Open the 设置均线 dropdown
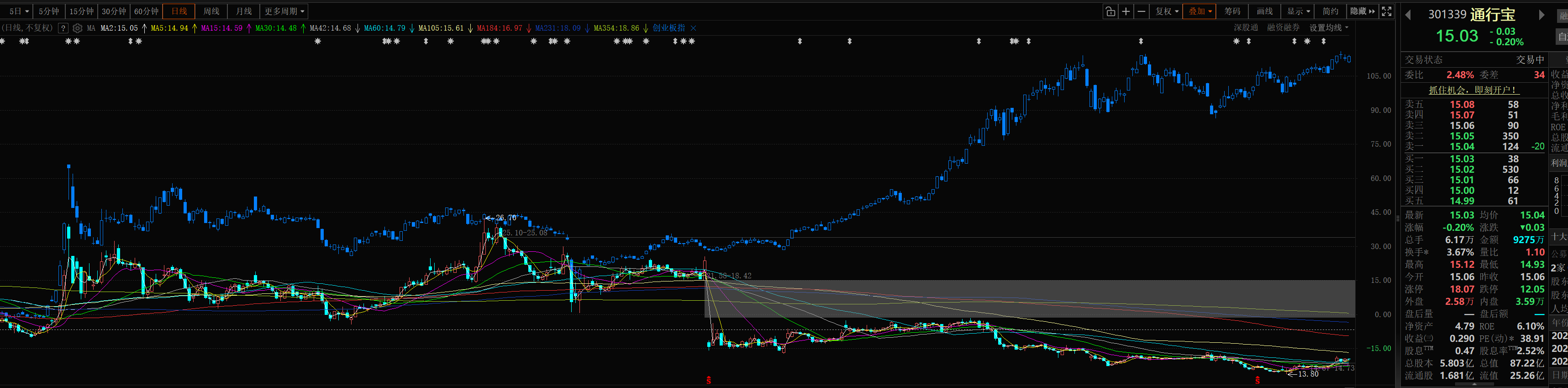This screenshot has width=1568, height=388. tap(1329, 28)
